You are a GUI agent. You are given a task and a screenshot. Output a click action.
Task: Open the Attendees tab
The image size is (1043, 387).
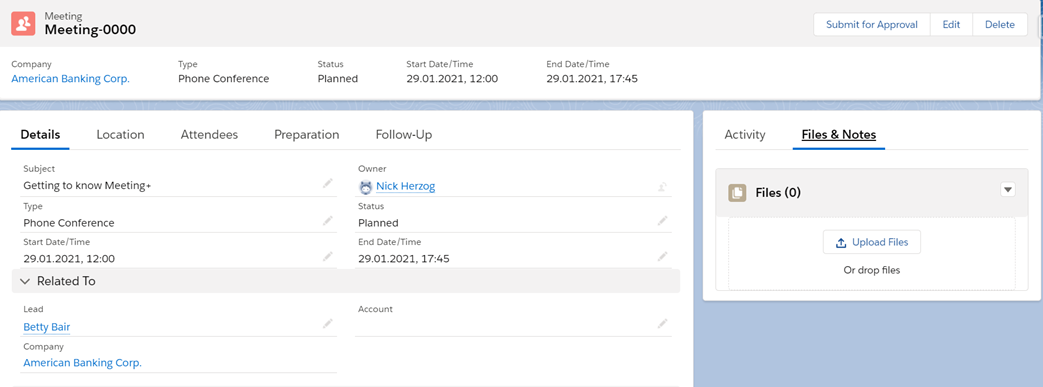(210, 134)
